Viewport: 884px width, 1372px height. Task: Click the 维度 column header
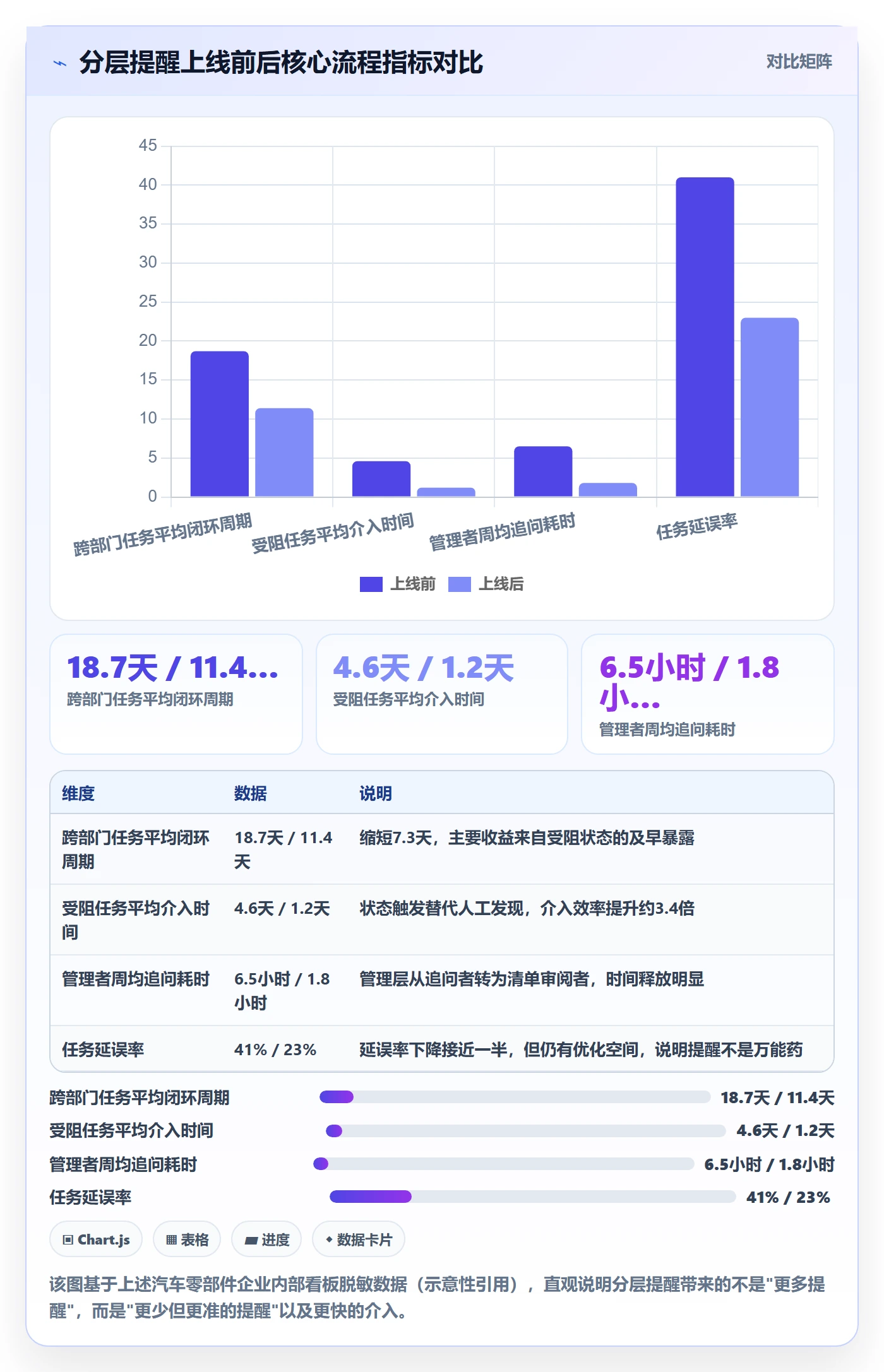pos(78,793)
